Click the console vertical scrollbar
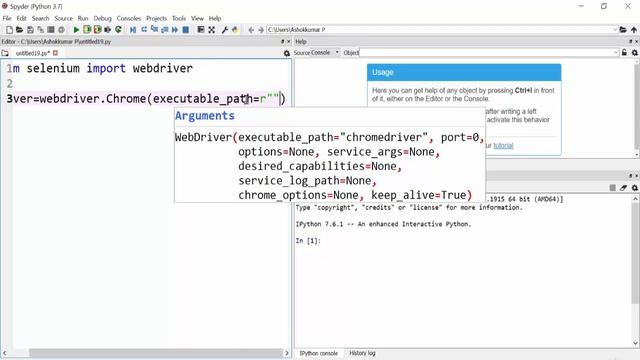Viewport: 640px width, 360px height. pyautogui.click(x=636, y=252)
